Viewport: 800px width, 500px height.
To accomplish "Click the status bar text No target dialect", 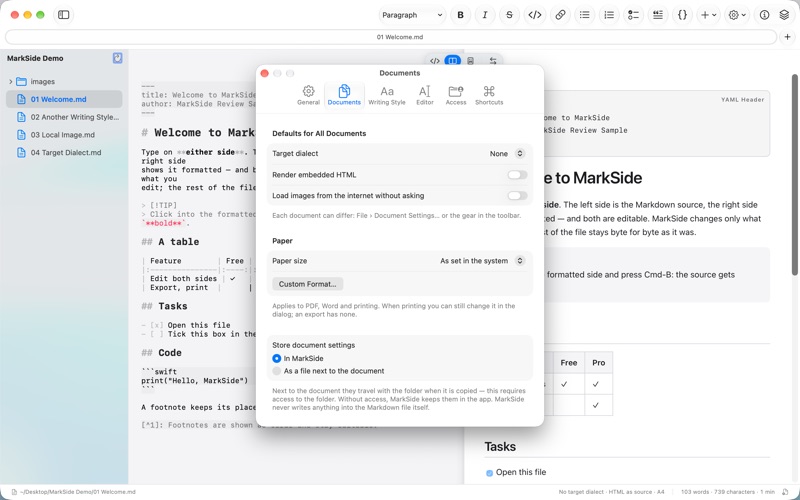I will [581, 492].
